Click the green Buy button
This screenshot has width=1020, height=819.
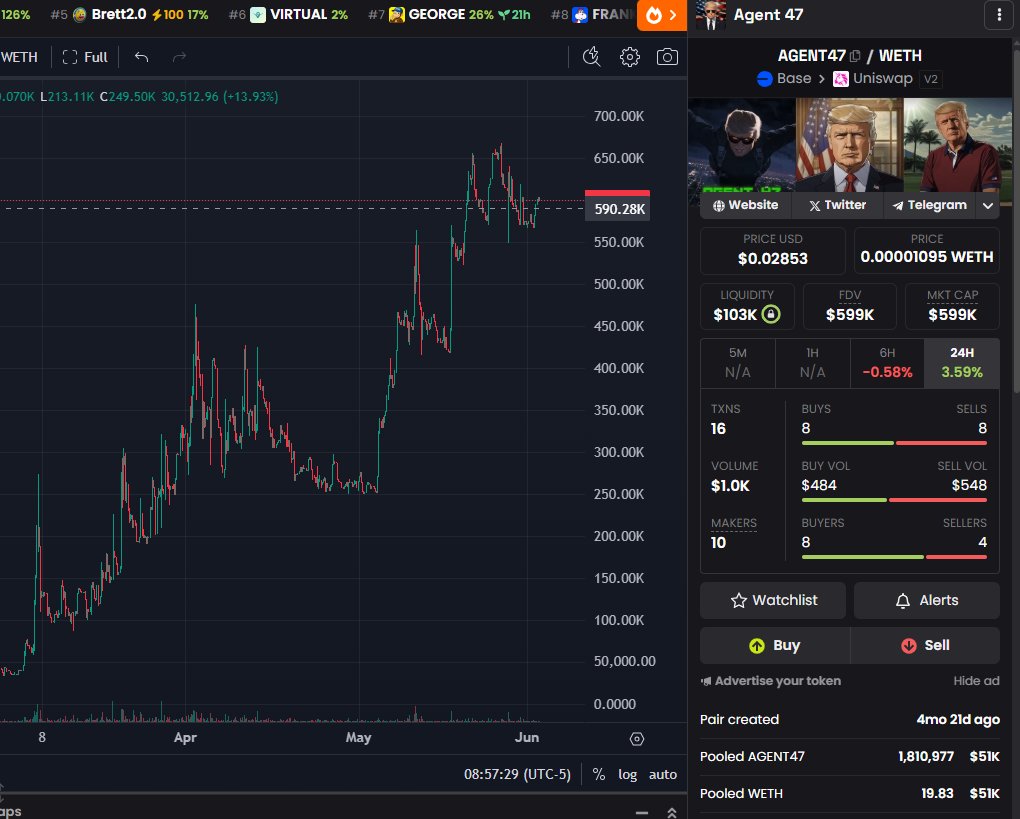click(775, 645)
